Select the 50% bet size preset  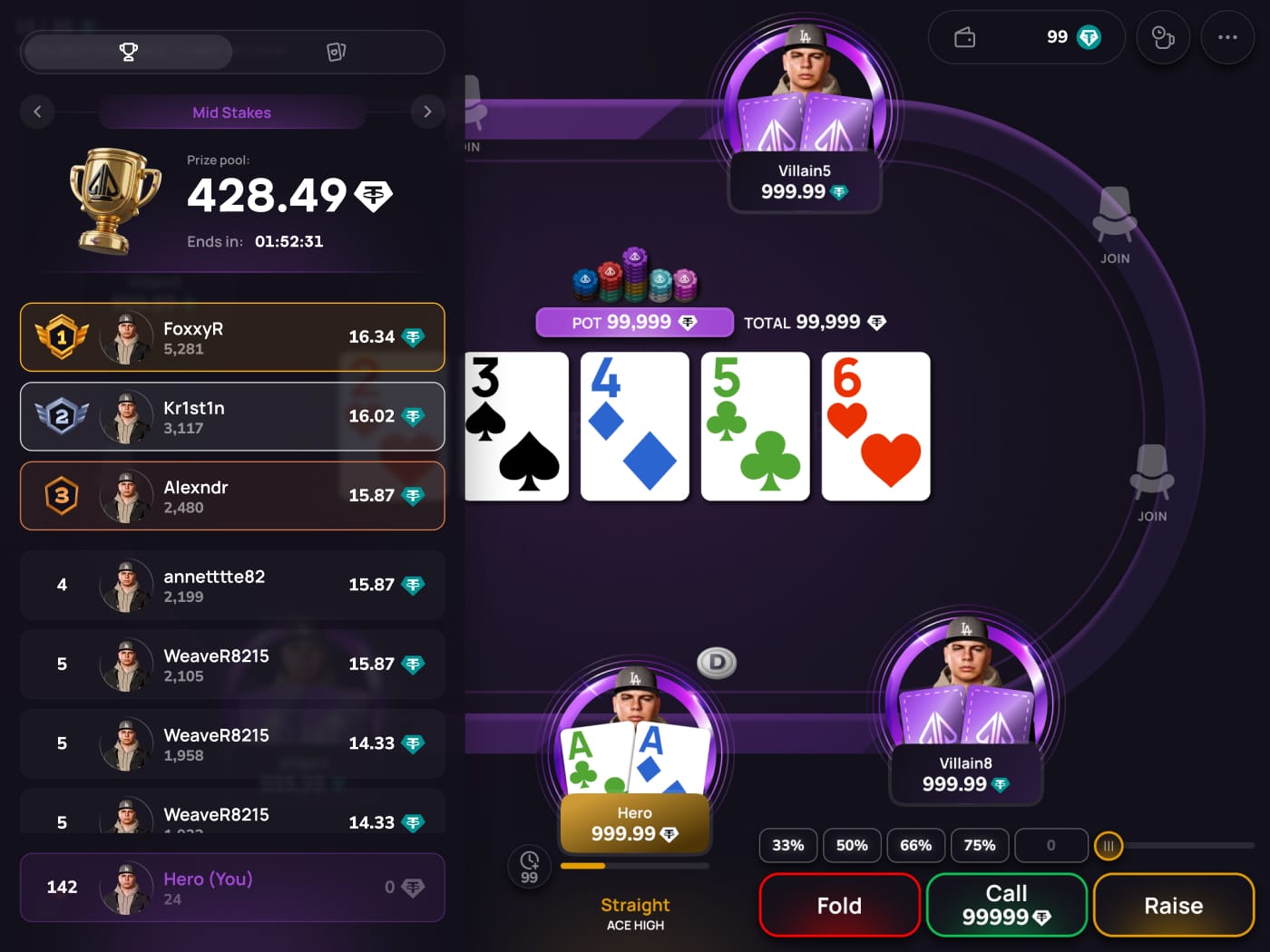[x=852, y=845]
